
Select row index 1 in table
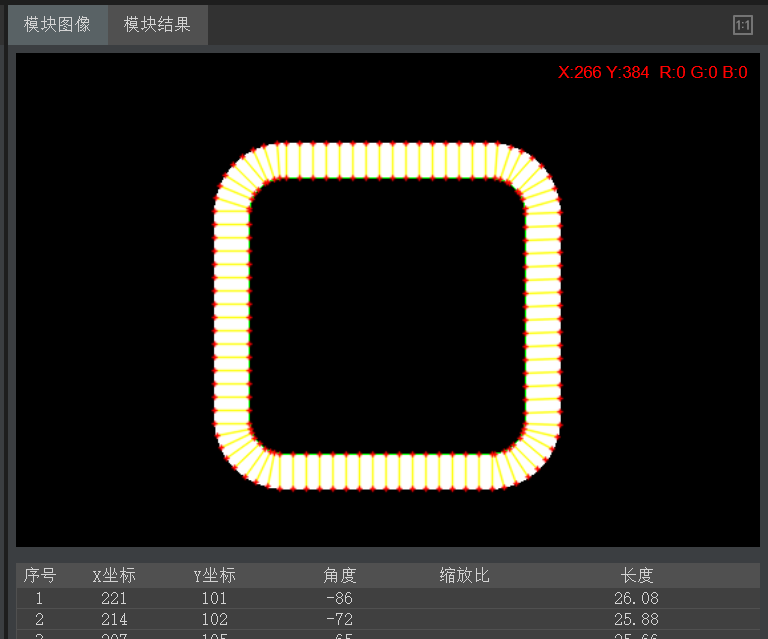tap(39, 598)
